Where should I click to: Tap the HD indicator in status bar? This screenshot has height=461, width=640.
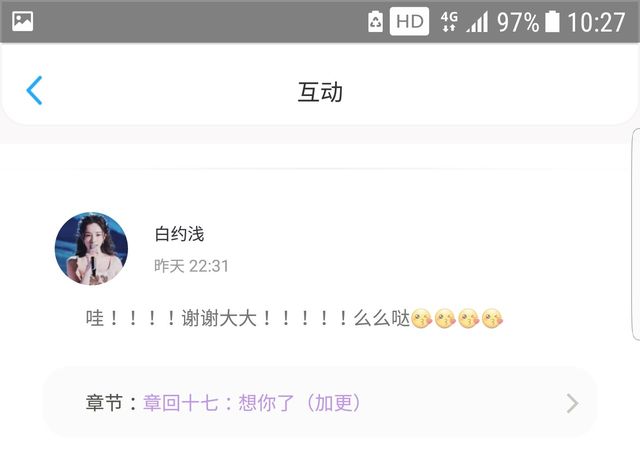(x=409, y=21)
